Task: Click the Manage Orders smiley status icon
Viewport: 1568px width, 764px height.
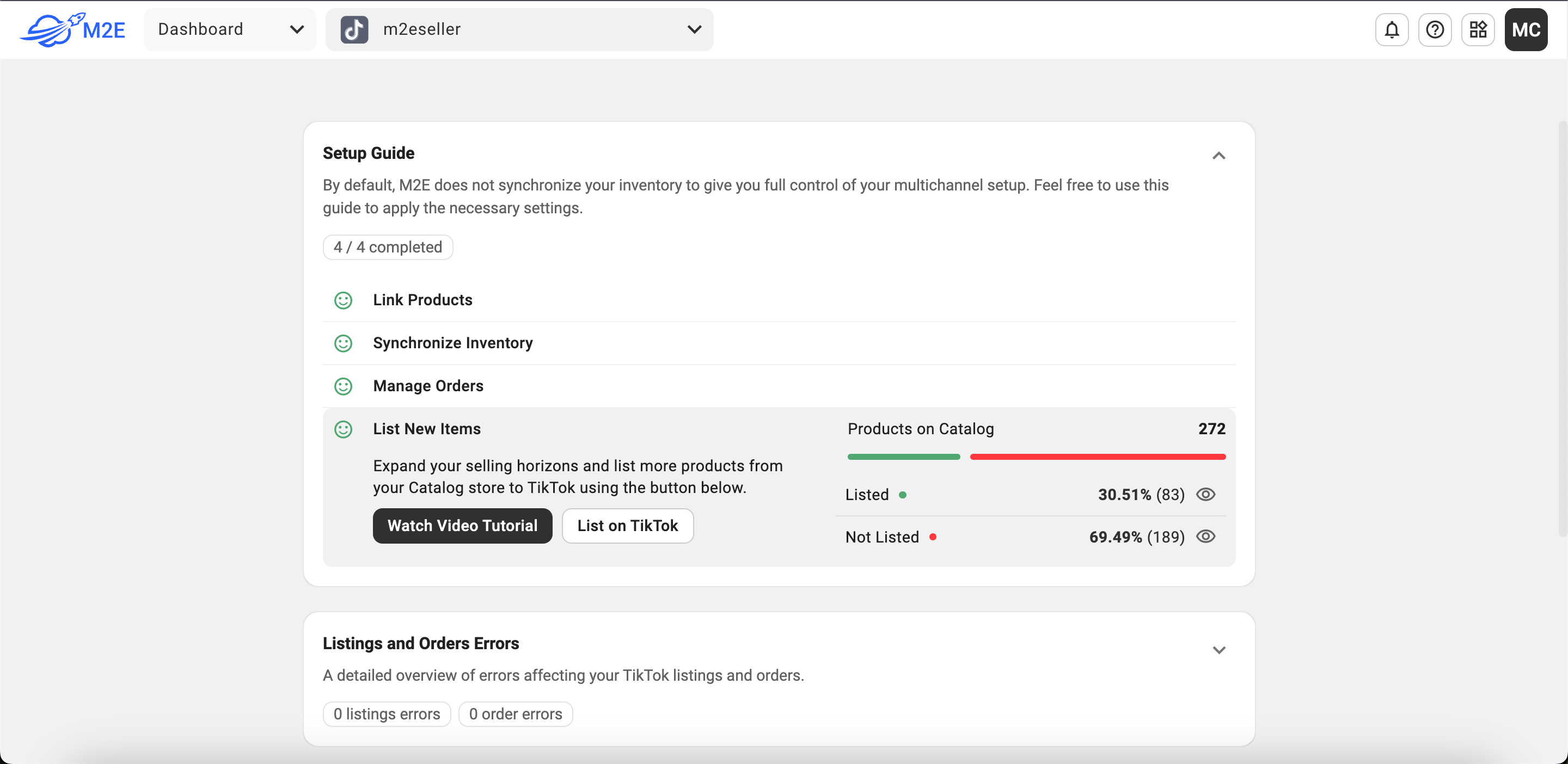Action: tap(344, 386)
